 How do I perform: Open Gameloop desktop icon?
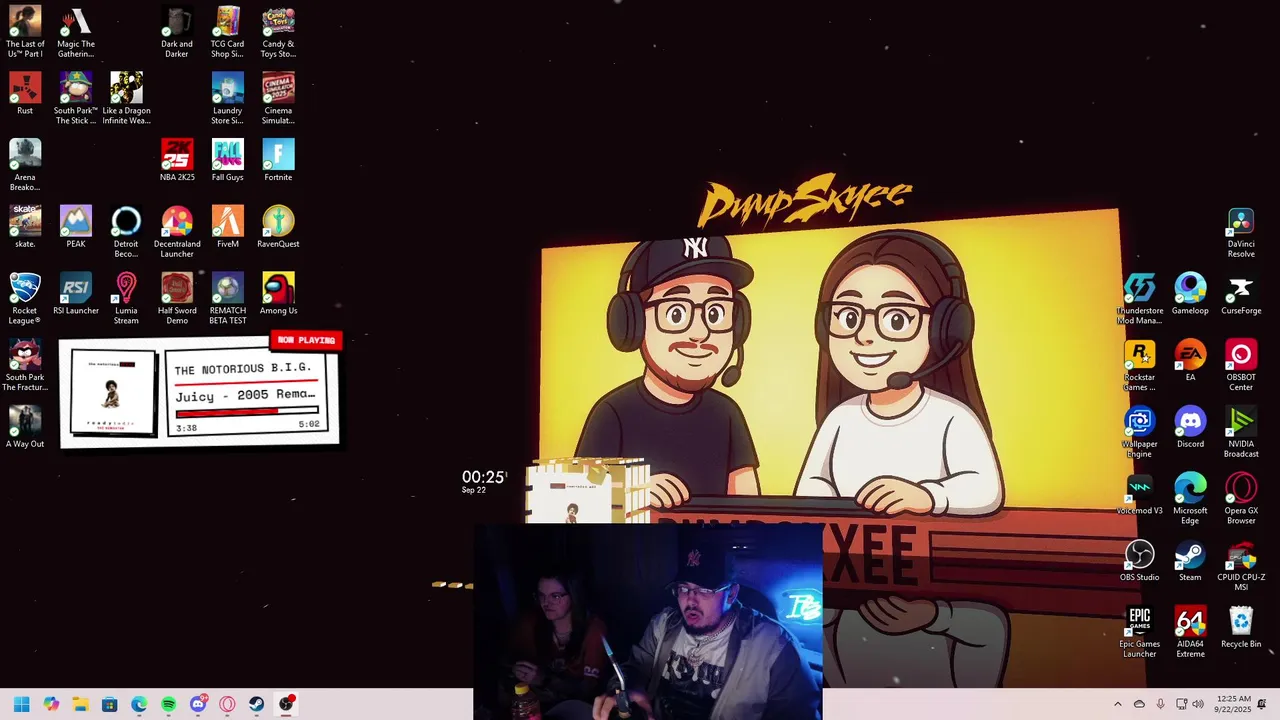click(1190, 293)
